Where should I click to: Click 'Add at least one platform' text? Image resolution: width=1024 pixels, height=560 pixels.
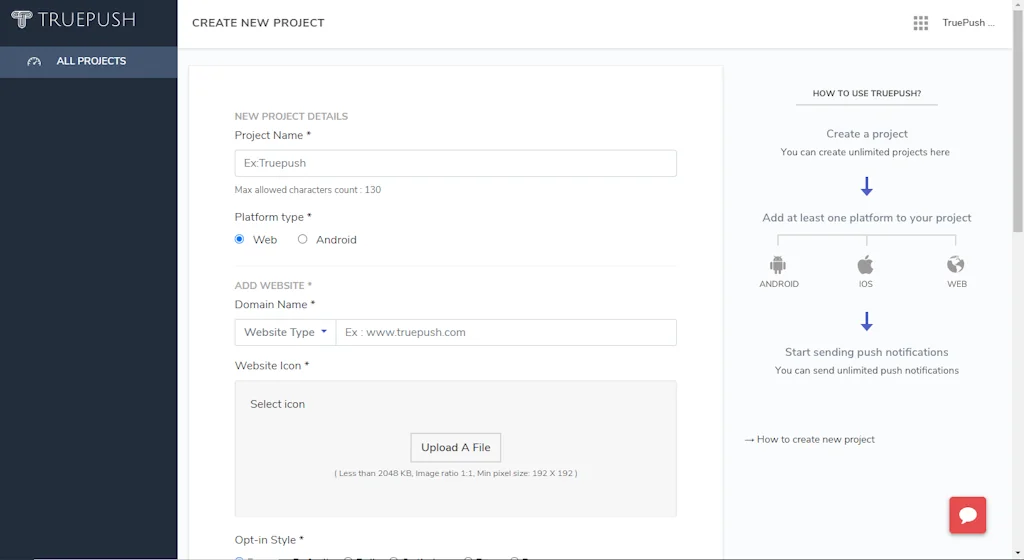[x=867, y=218]
